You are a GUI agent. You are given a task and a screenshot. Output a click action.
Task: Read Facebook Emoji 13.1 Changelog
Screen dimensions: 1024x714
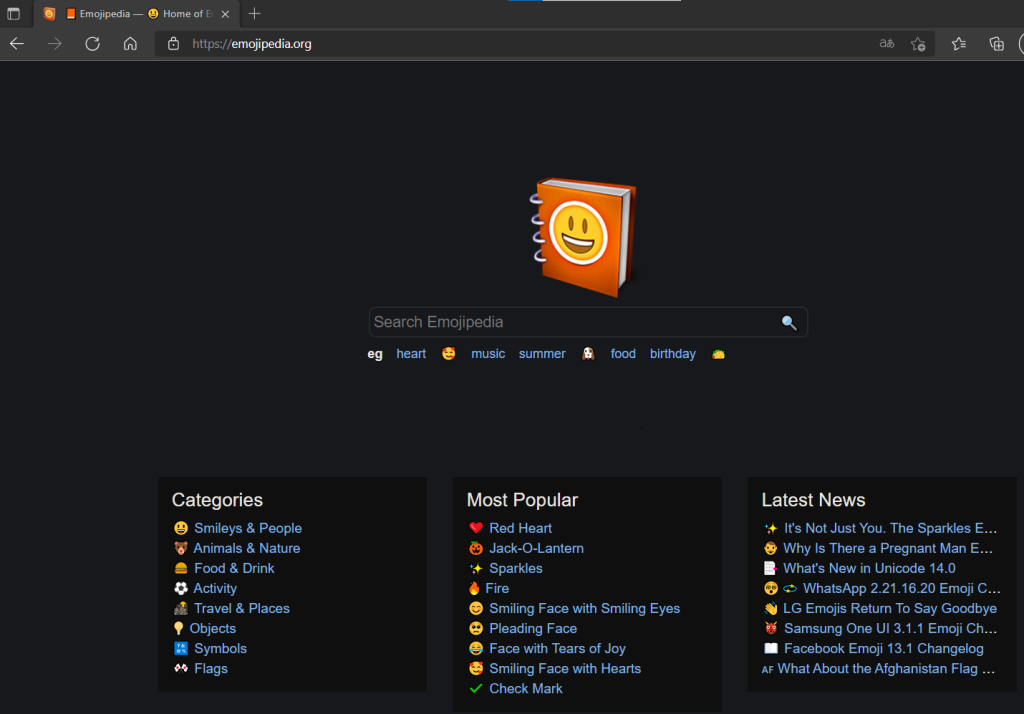coord(884,649)
